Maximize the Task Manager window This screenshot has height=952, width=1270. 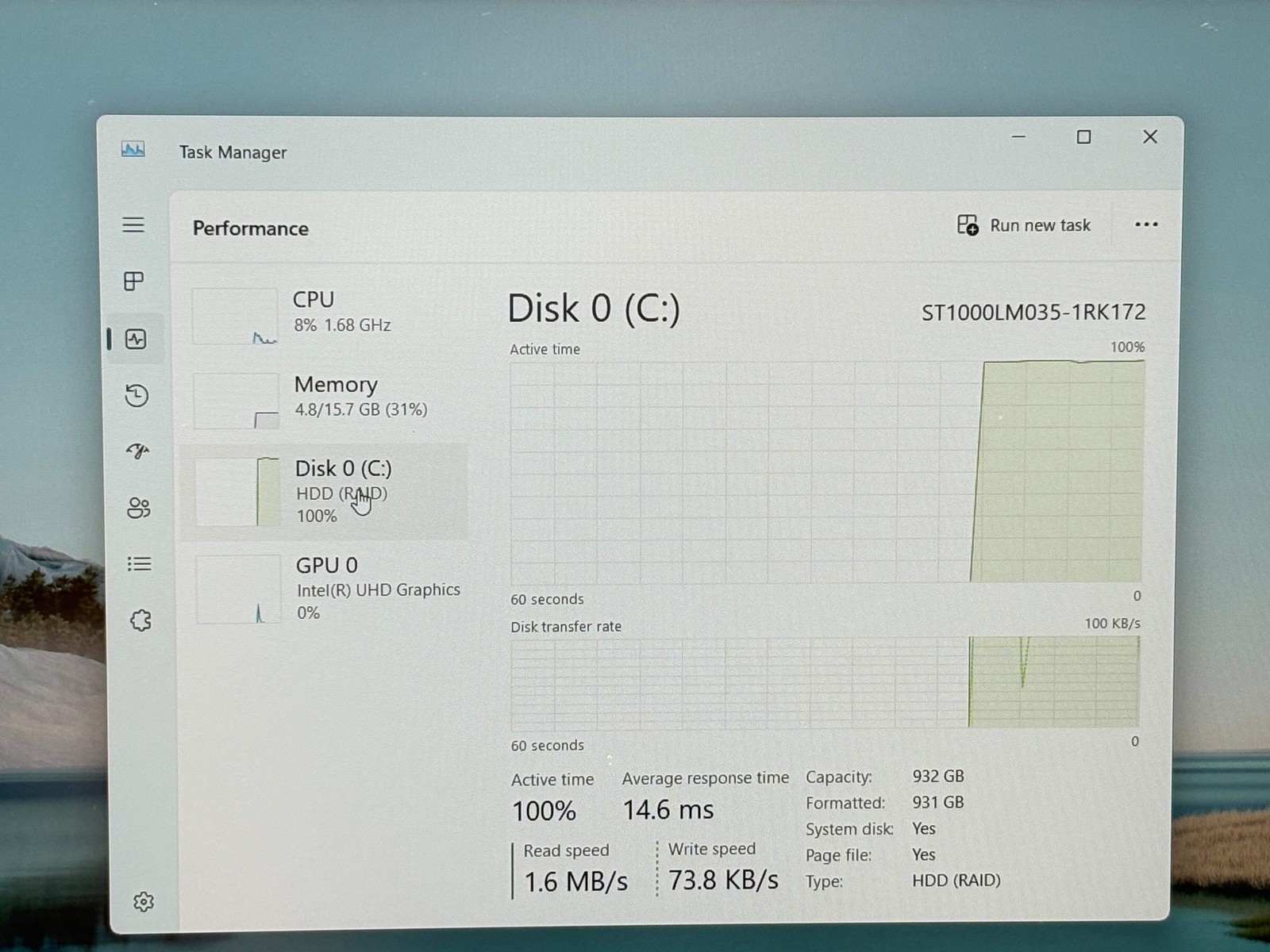[x=1083, y=137]
